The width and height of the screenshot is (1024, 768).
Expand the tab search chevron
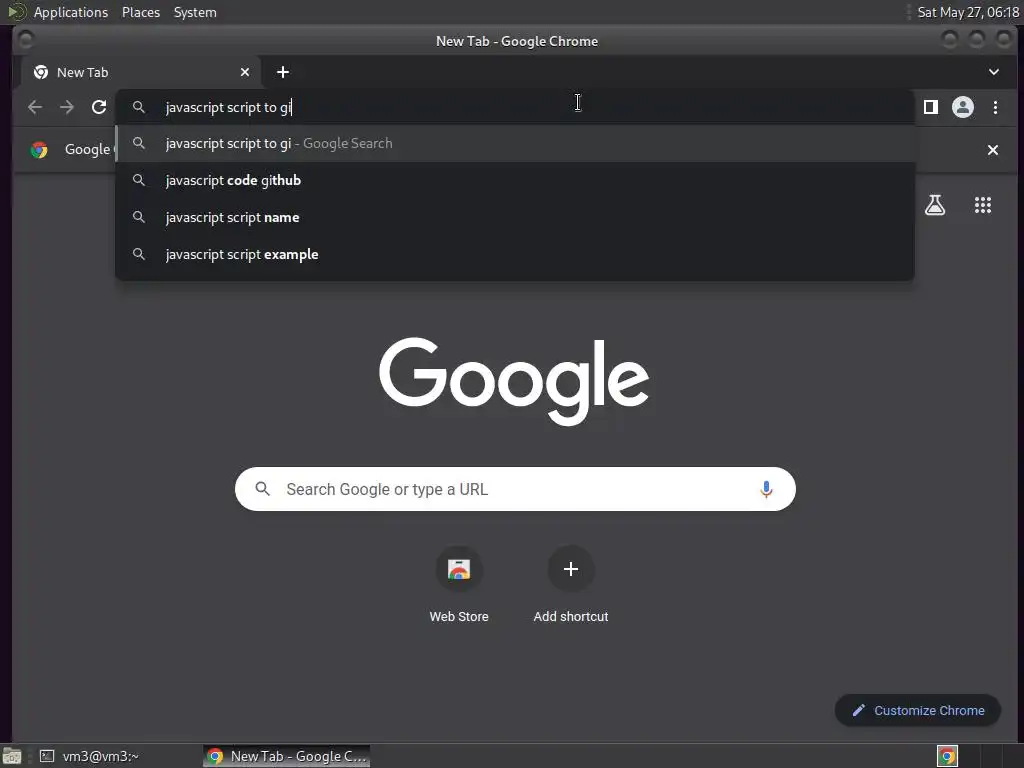click(x=993, y=72)
